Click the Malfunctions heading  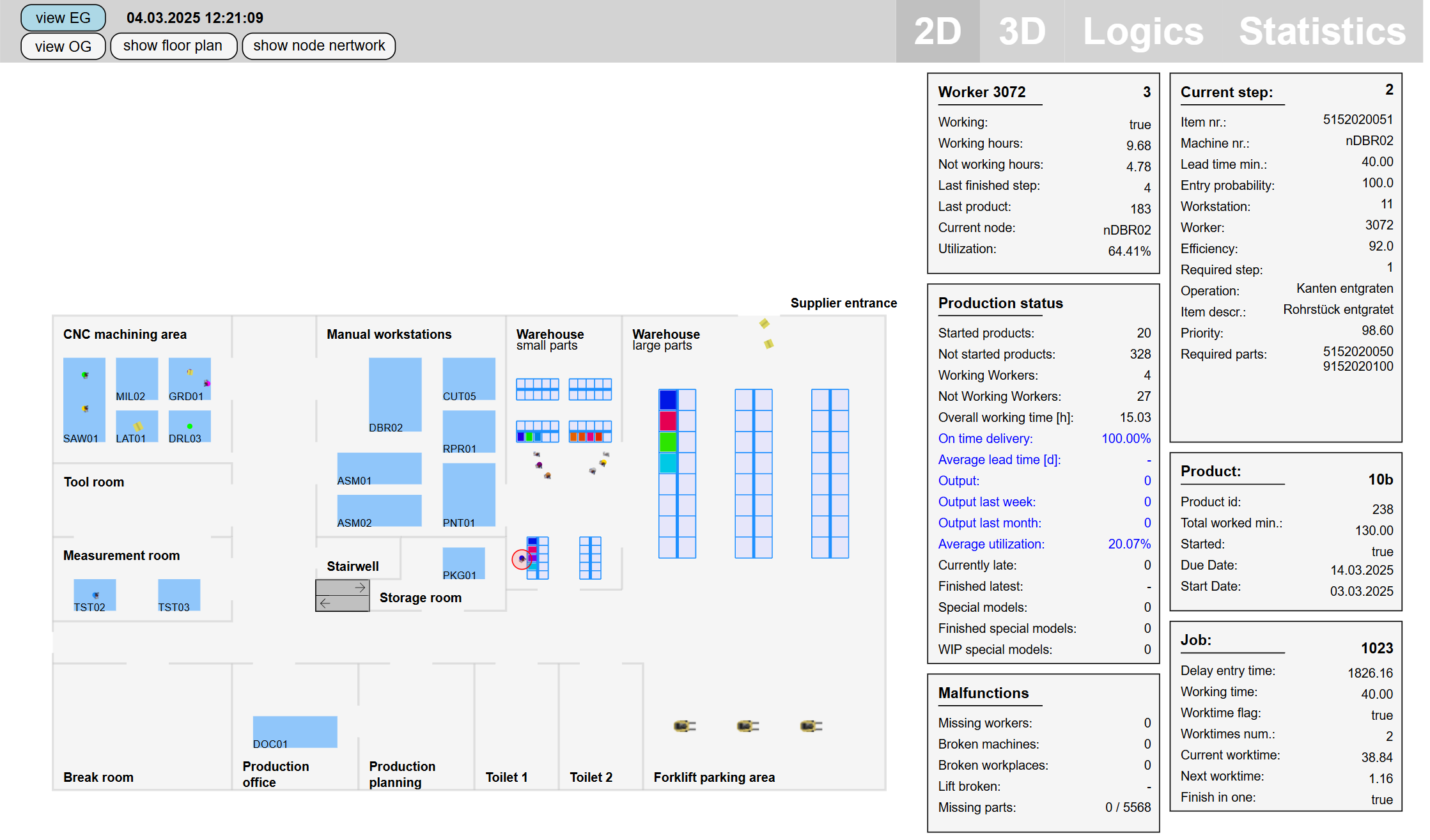(x=983, y=693)
